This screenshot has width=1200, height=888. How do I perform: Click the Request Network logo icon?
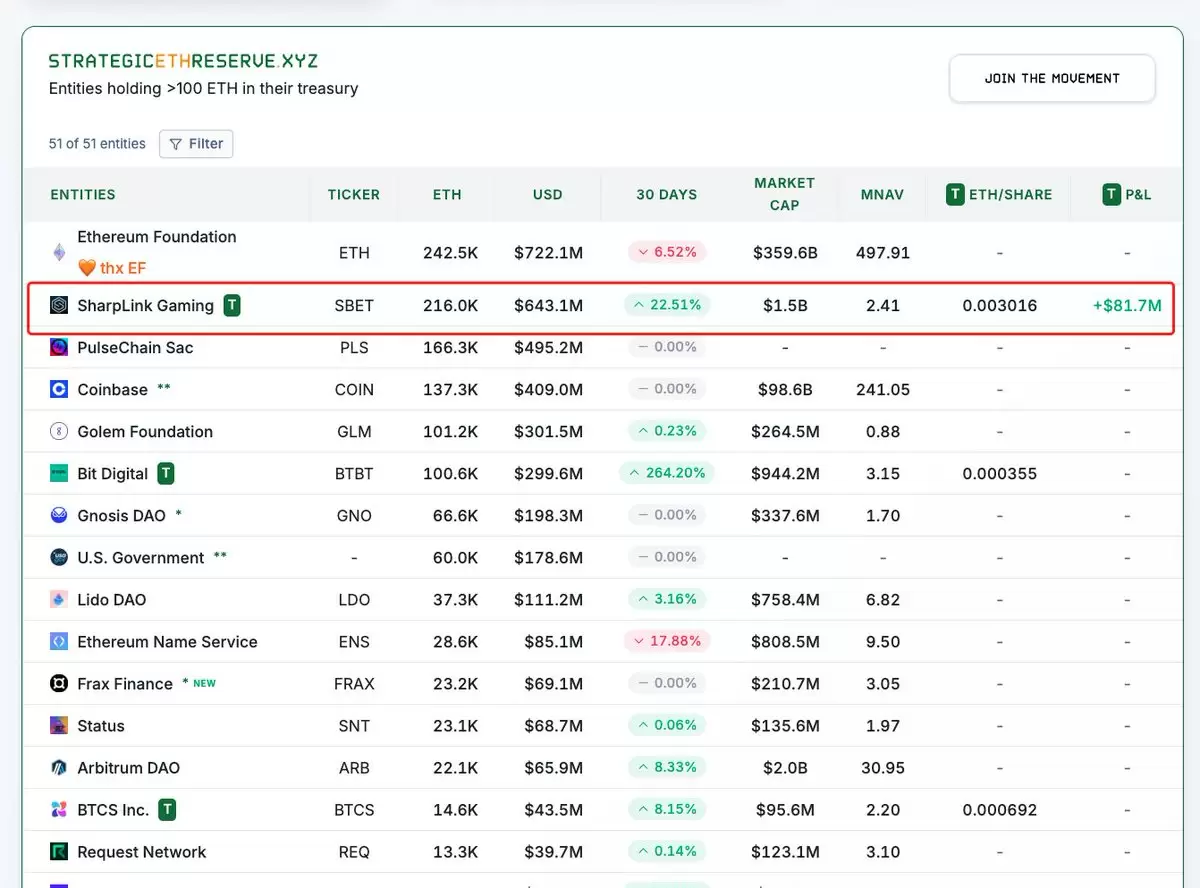59,851
